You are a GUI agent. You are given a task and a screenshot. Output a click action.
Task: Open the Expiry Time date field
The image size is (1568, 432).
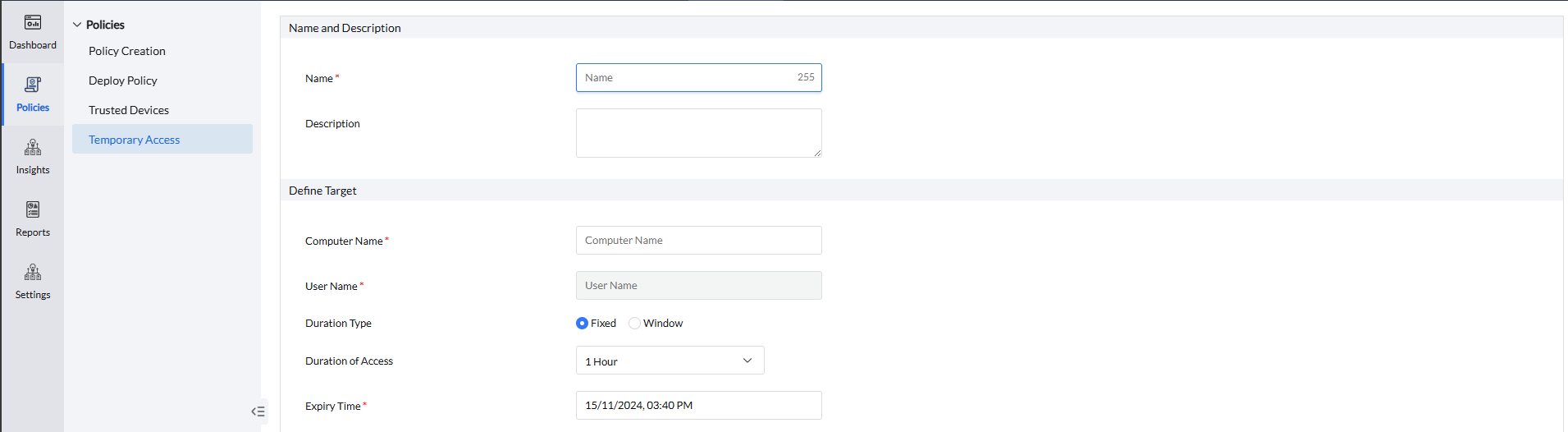pyautogui.click(x=698, y=406)
